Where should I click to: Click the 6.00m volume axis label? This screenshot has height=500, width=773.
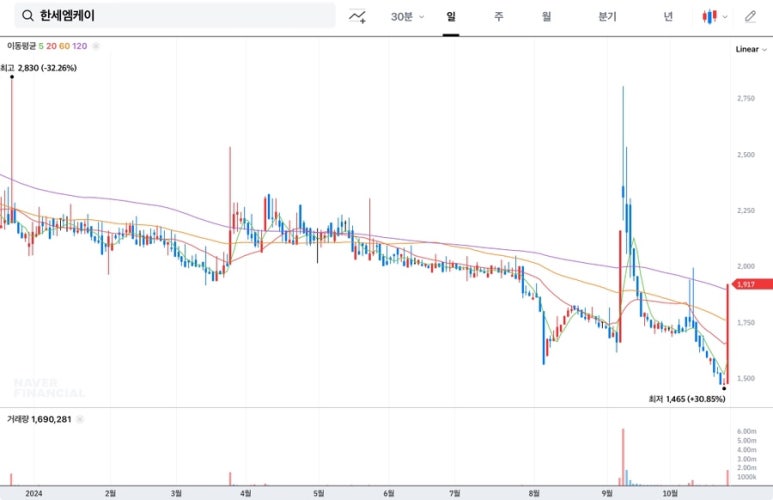(747, 431)
